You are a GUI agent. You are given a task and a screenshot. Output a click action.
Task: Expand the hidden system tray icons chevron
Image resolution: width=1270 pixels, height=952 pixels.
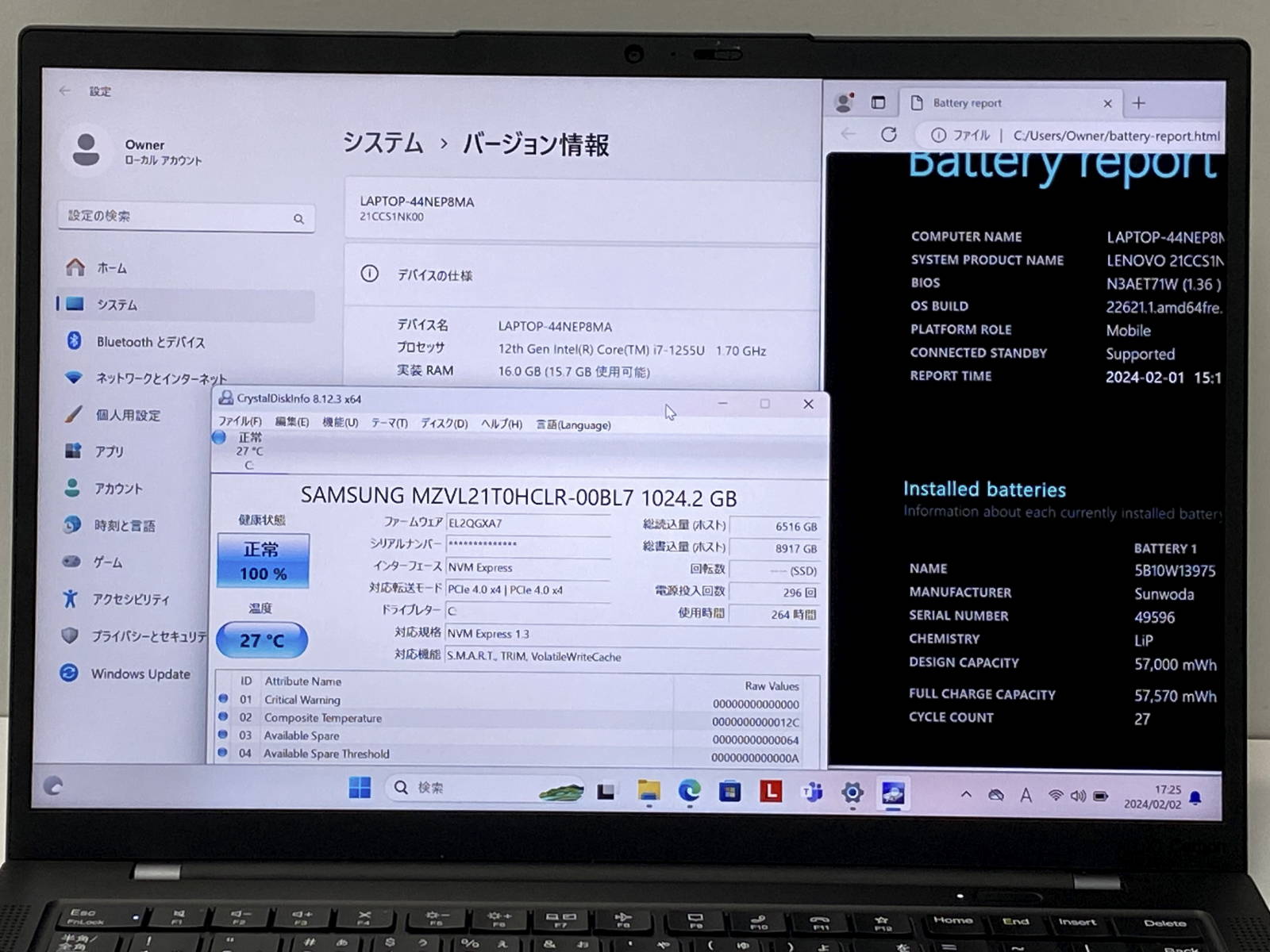tap(966, 794)
